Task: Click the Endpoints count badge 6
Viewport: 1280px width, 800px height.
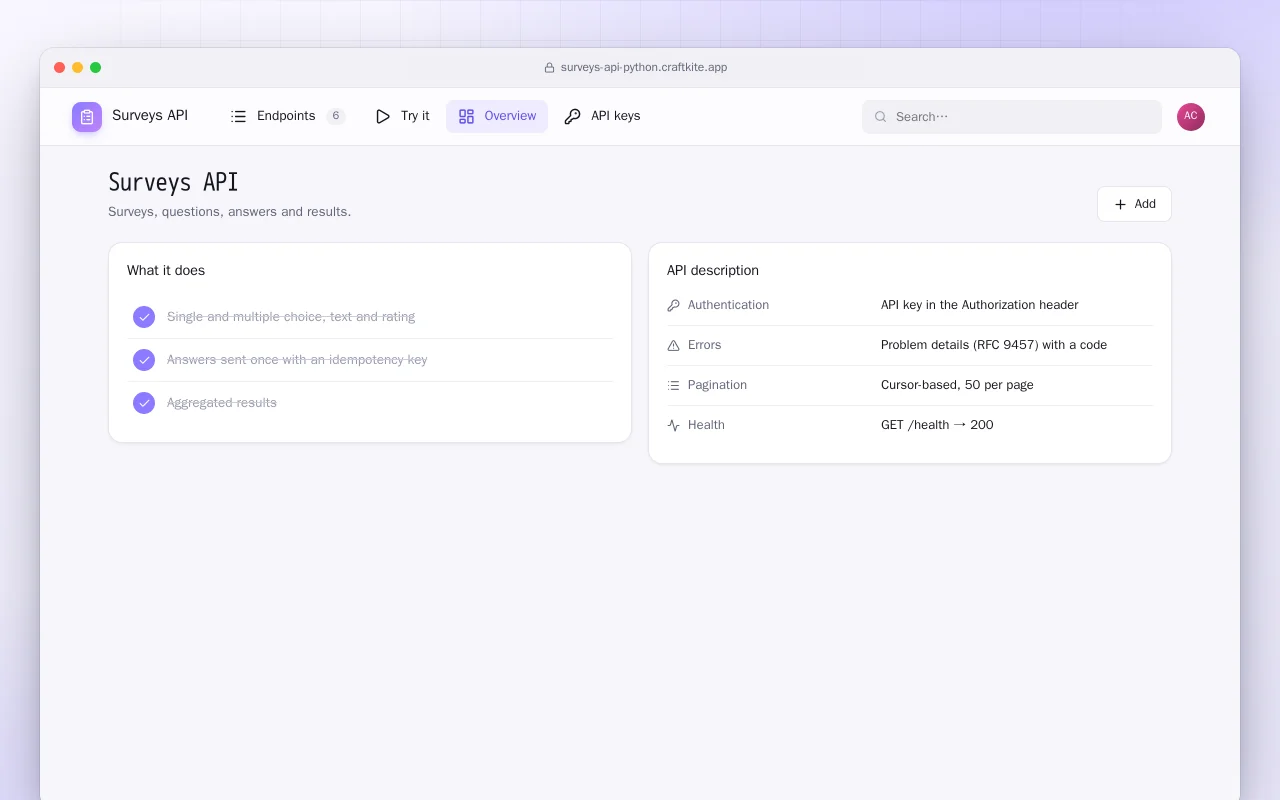Action: (336, 116)
